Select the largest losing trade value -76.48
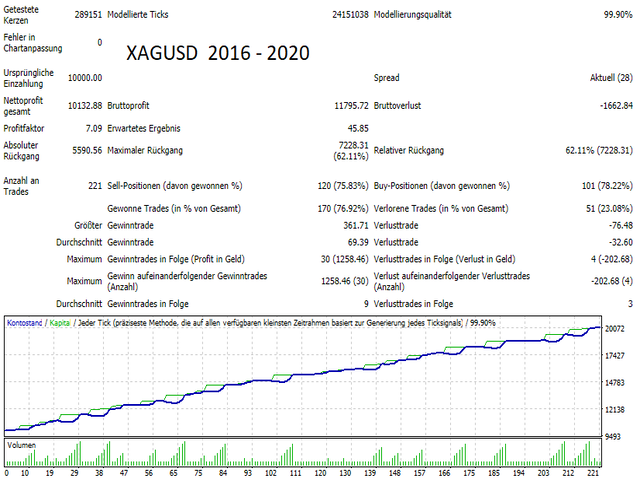The height and width of the screenshot is (480, 640). pos(620,226)
